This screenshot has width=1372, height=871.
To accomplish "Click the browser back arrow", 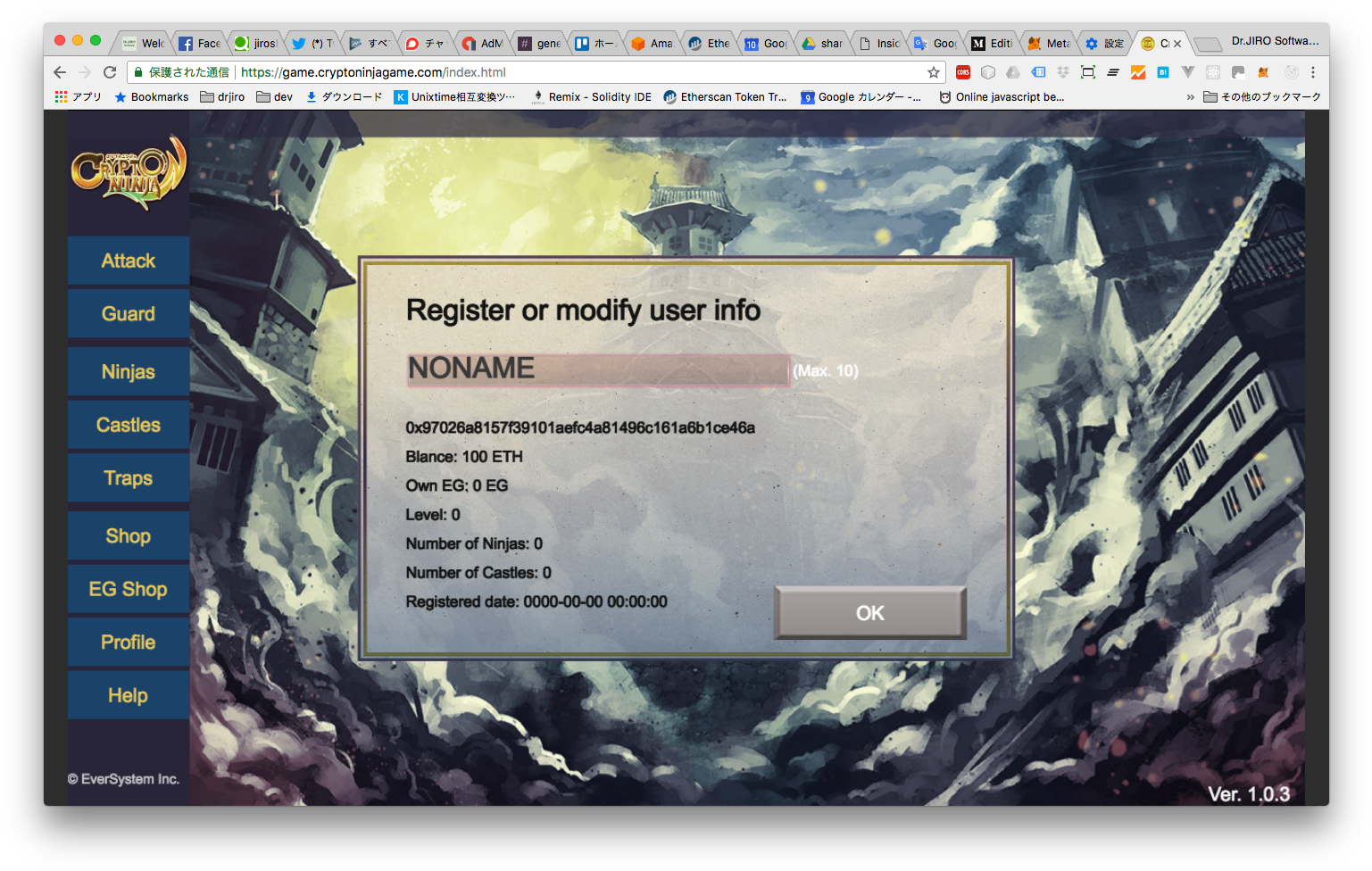I will 60,72.
